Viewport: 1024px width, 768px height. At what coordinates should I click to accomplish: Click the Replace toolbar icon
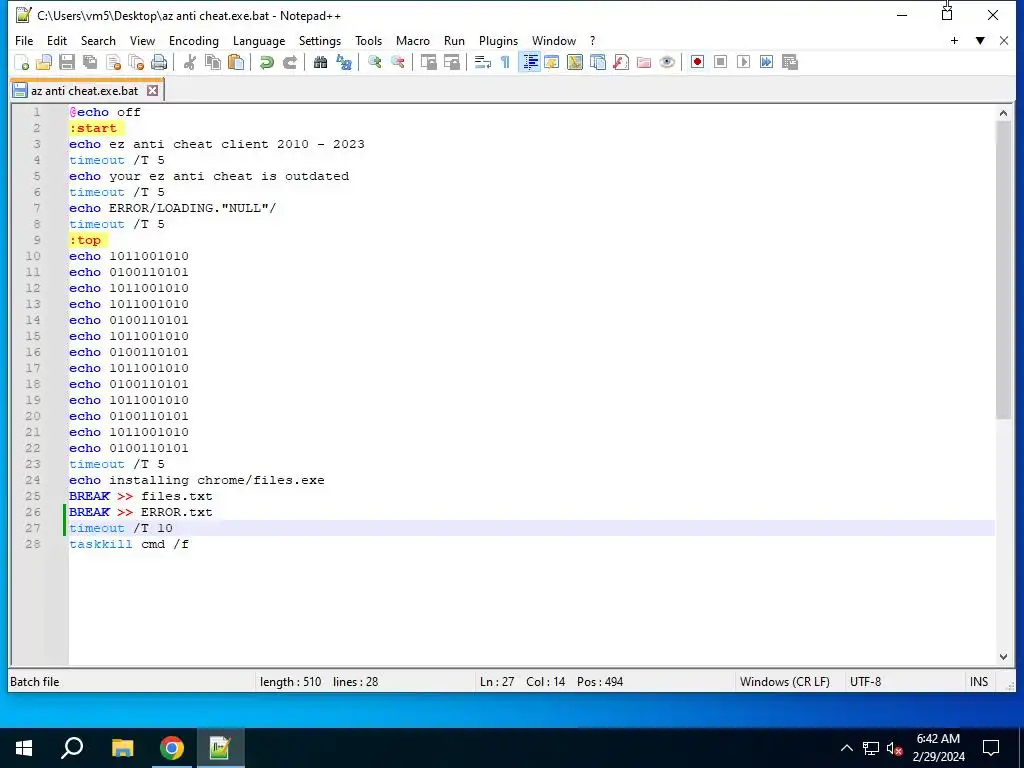click(x=344, y=62)
